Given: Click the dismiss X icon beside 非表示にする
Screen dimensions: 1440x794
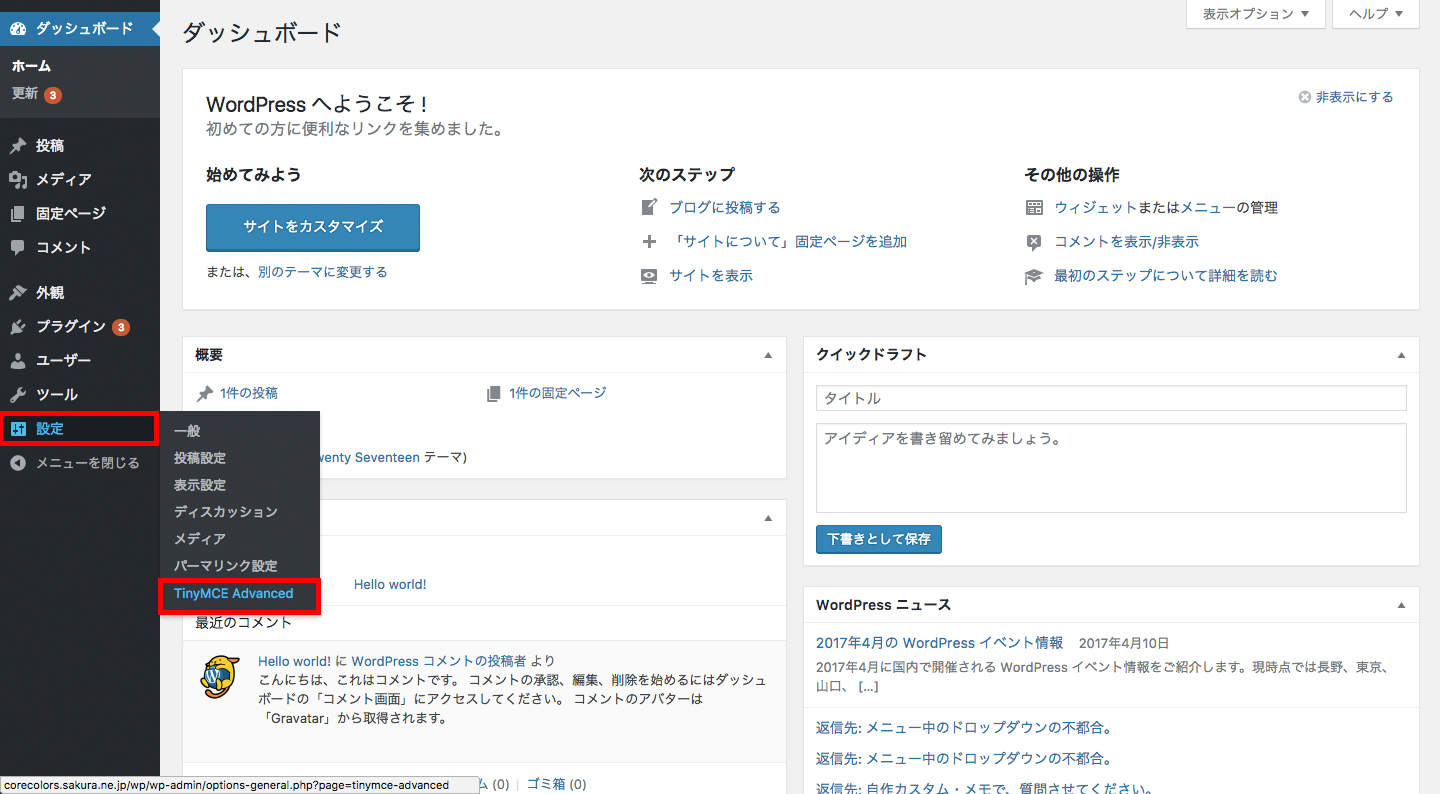Looking at the screenshot, I should [1304, 97].
